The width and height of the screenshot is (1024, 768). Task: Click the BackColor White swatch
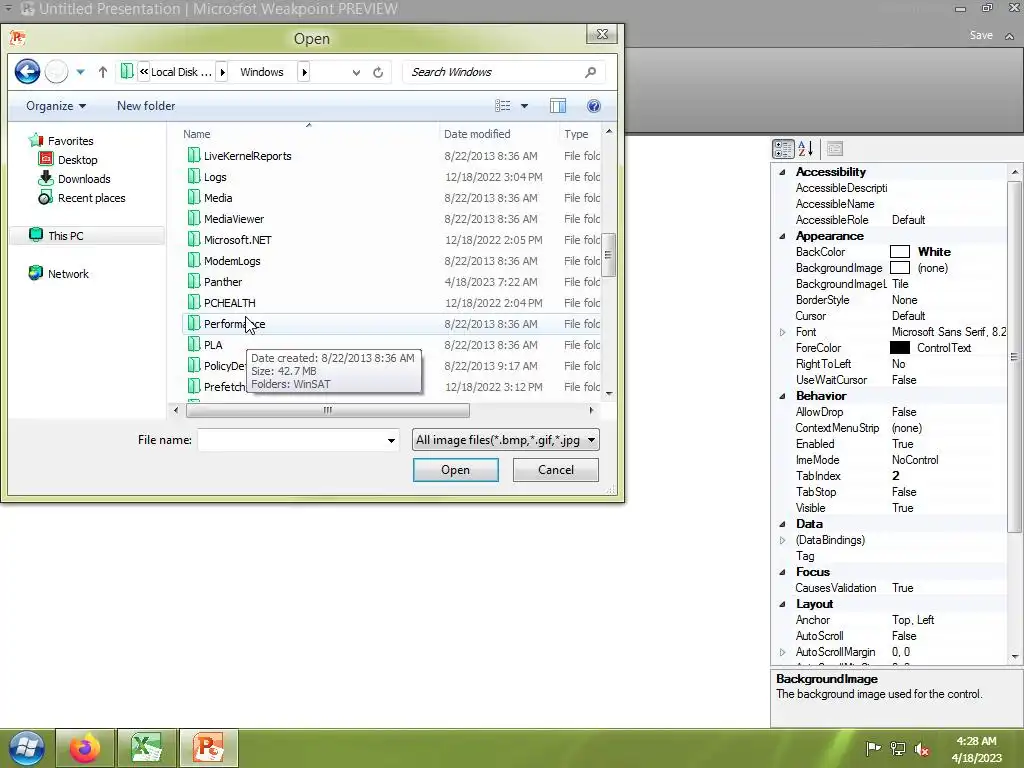[900, 252]
